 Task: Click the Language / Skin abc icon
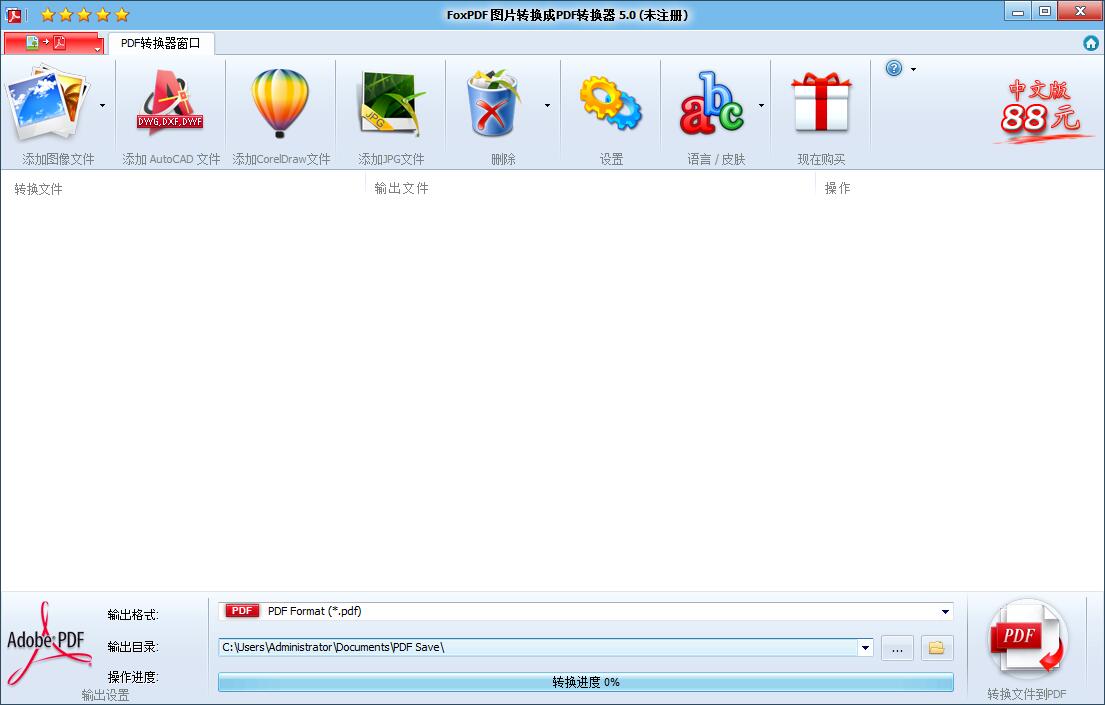coord(711,104)
